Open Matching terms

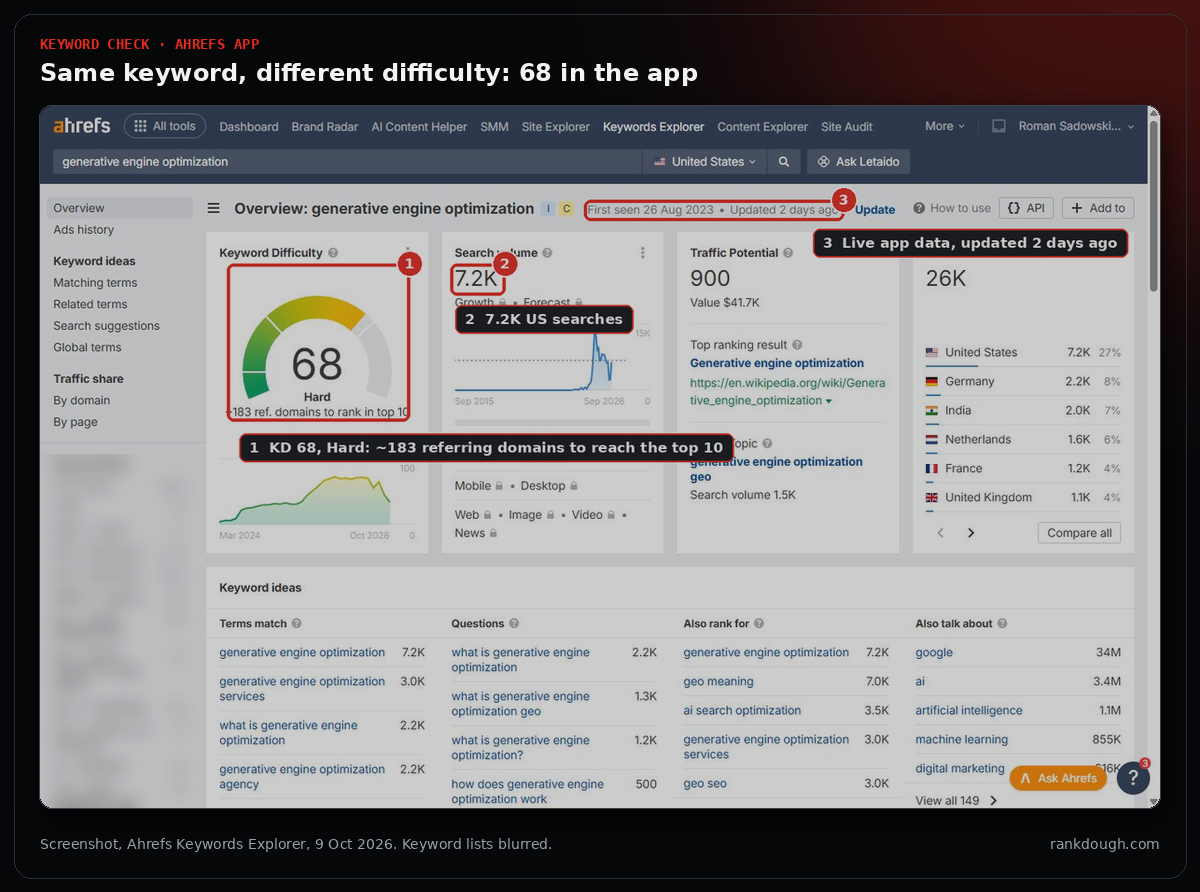click(95, 283)
